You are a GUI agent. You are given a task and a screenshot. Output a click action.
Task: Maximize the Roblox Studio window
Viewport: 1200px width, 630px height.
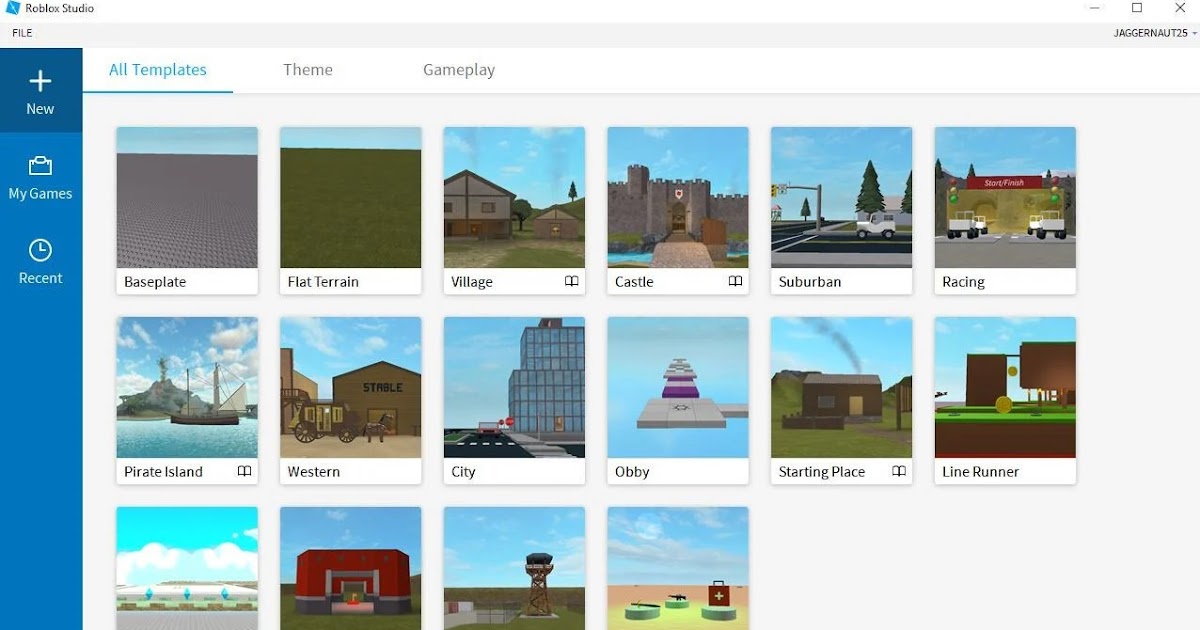[x=1137, y=8]
